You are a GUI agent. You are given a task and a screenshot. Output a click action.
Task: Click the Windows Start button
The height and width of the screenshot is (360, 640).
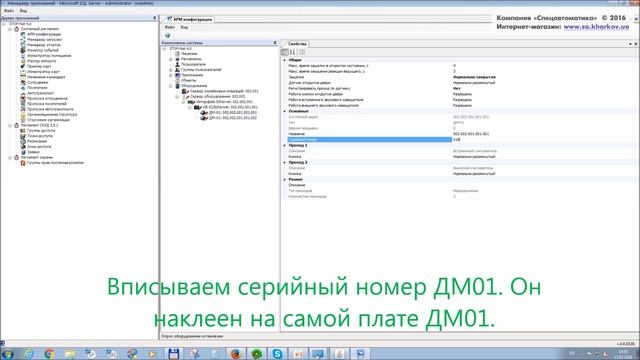(x=7, y=354)
